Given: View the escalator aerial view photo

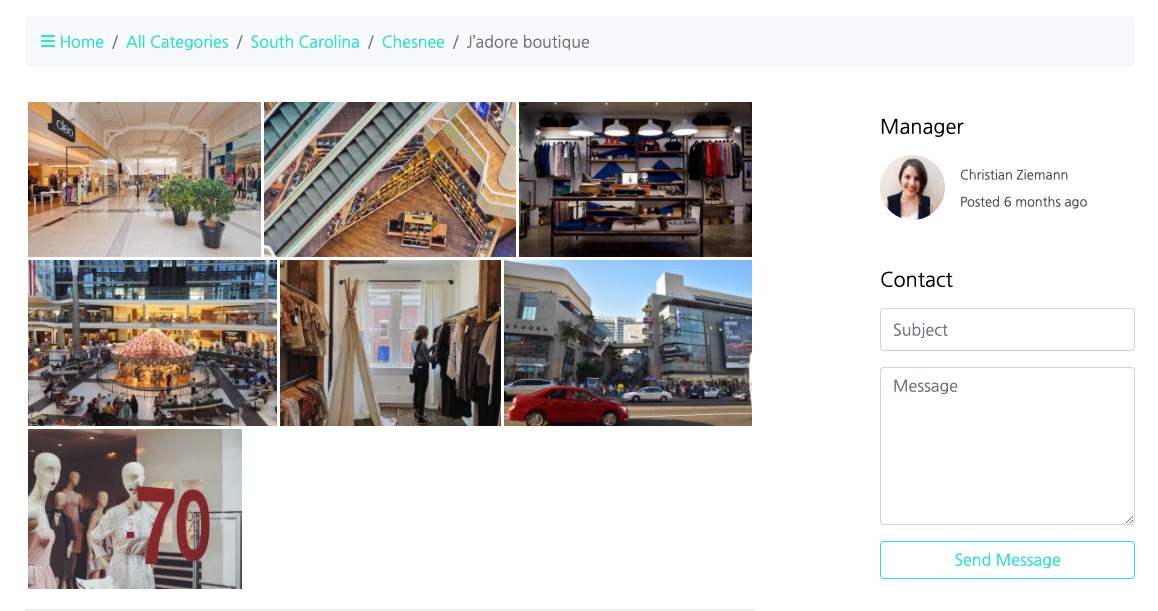Looking at the screenshot, I should click(390, 180).
